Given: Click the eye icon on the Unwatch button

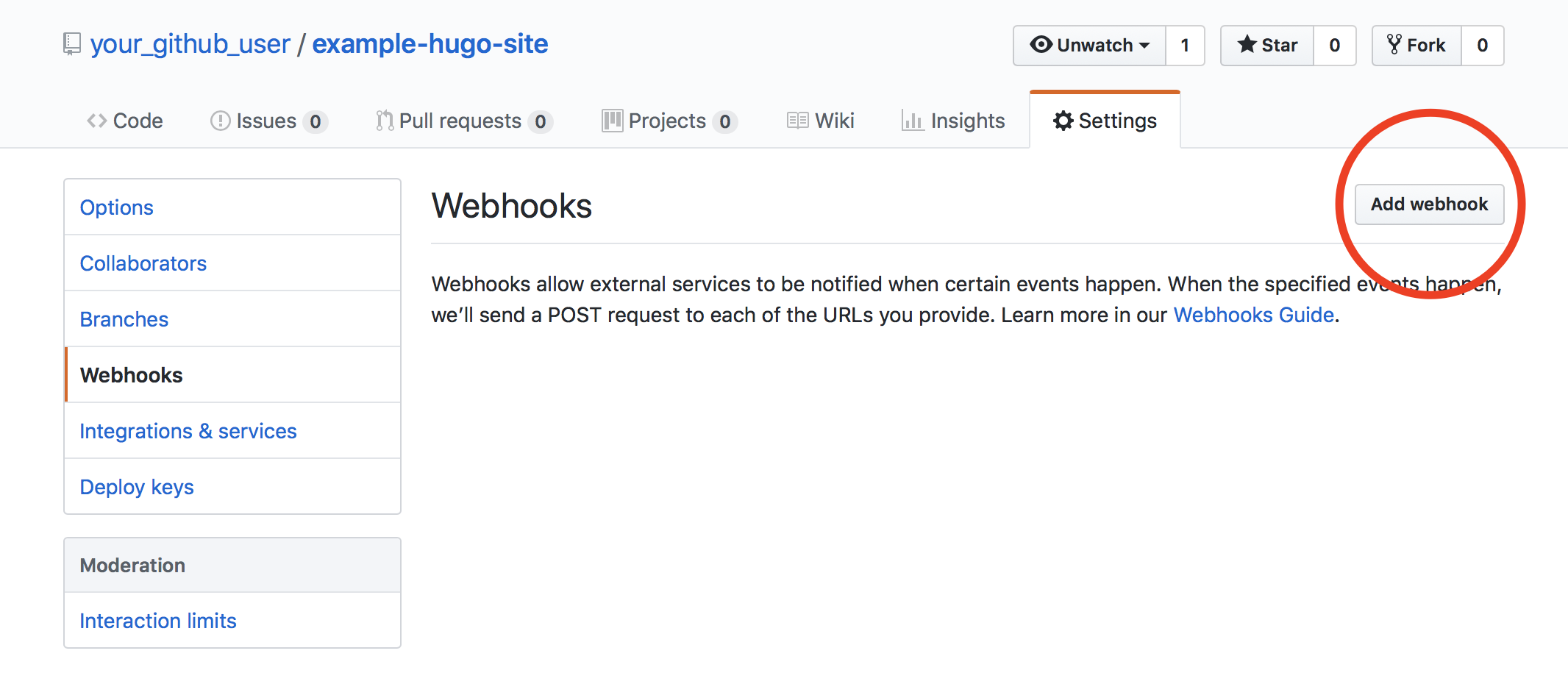Looking at the screenshot, I should point(1041,45).
